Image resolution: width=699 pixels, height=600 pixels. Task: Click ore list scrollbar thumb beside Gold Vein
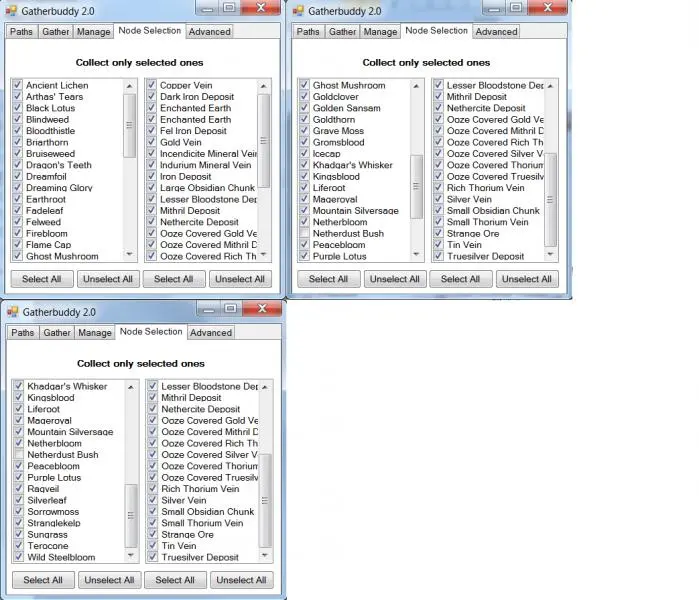[263, 140]
